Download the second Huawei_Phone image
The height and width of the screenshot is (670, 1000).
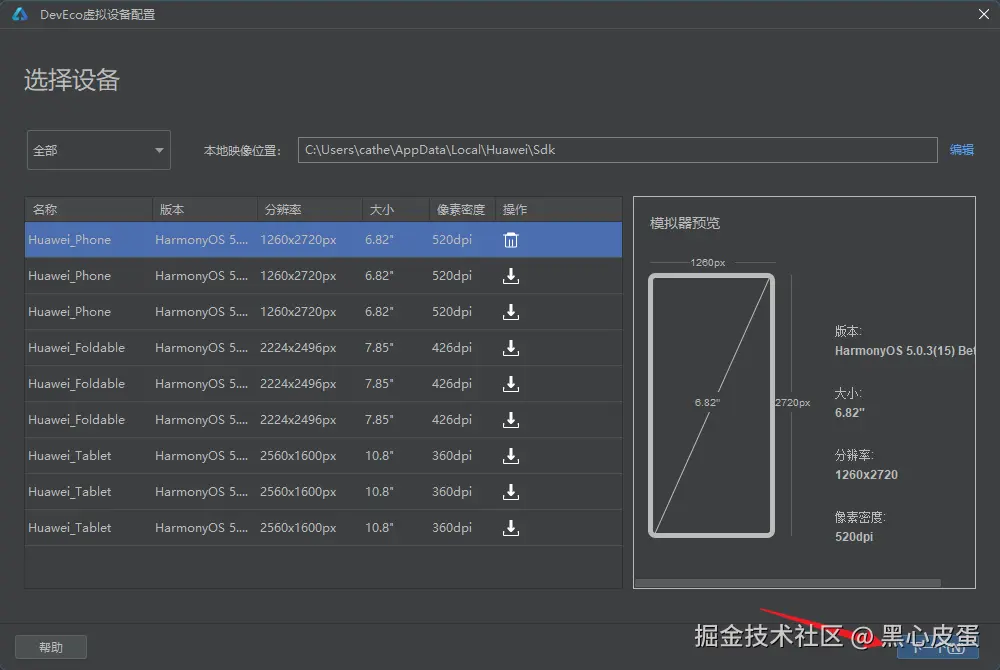(511, 276)
